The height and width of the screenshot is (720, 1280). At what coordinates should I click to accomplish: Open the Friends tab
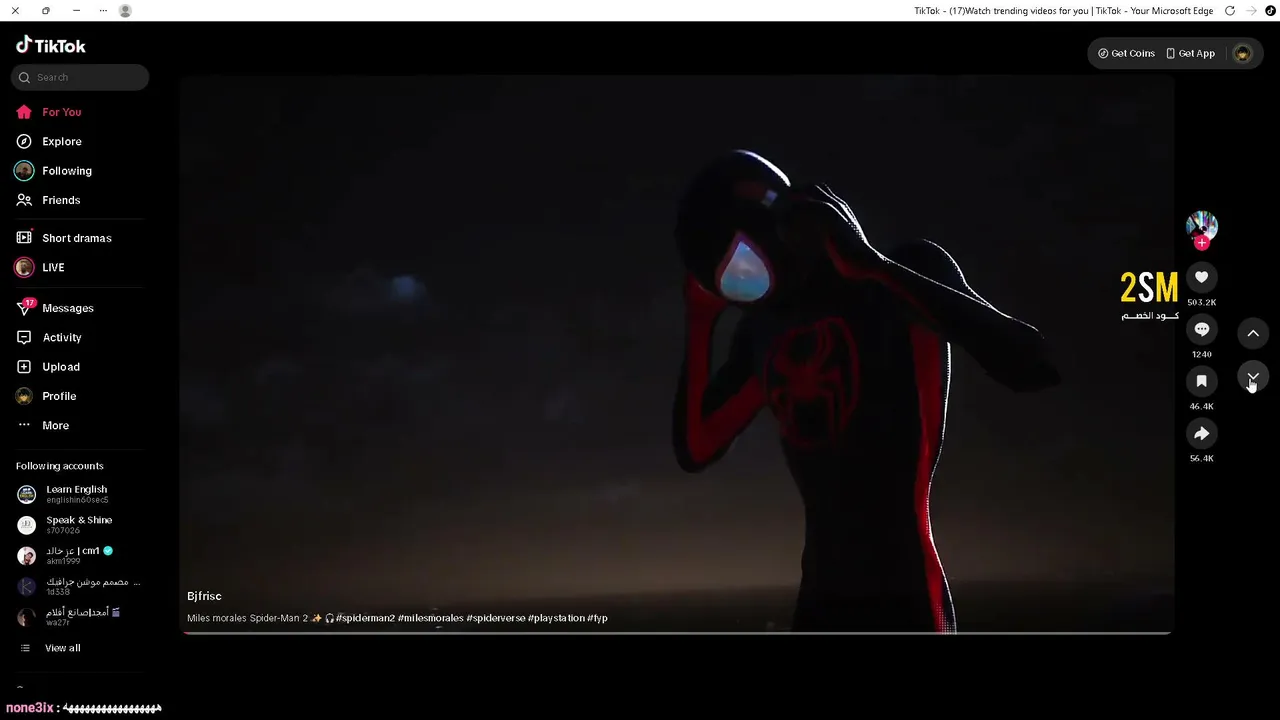[61, 200]
